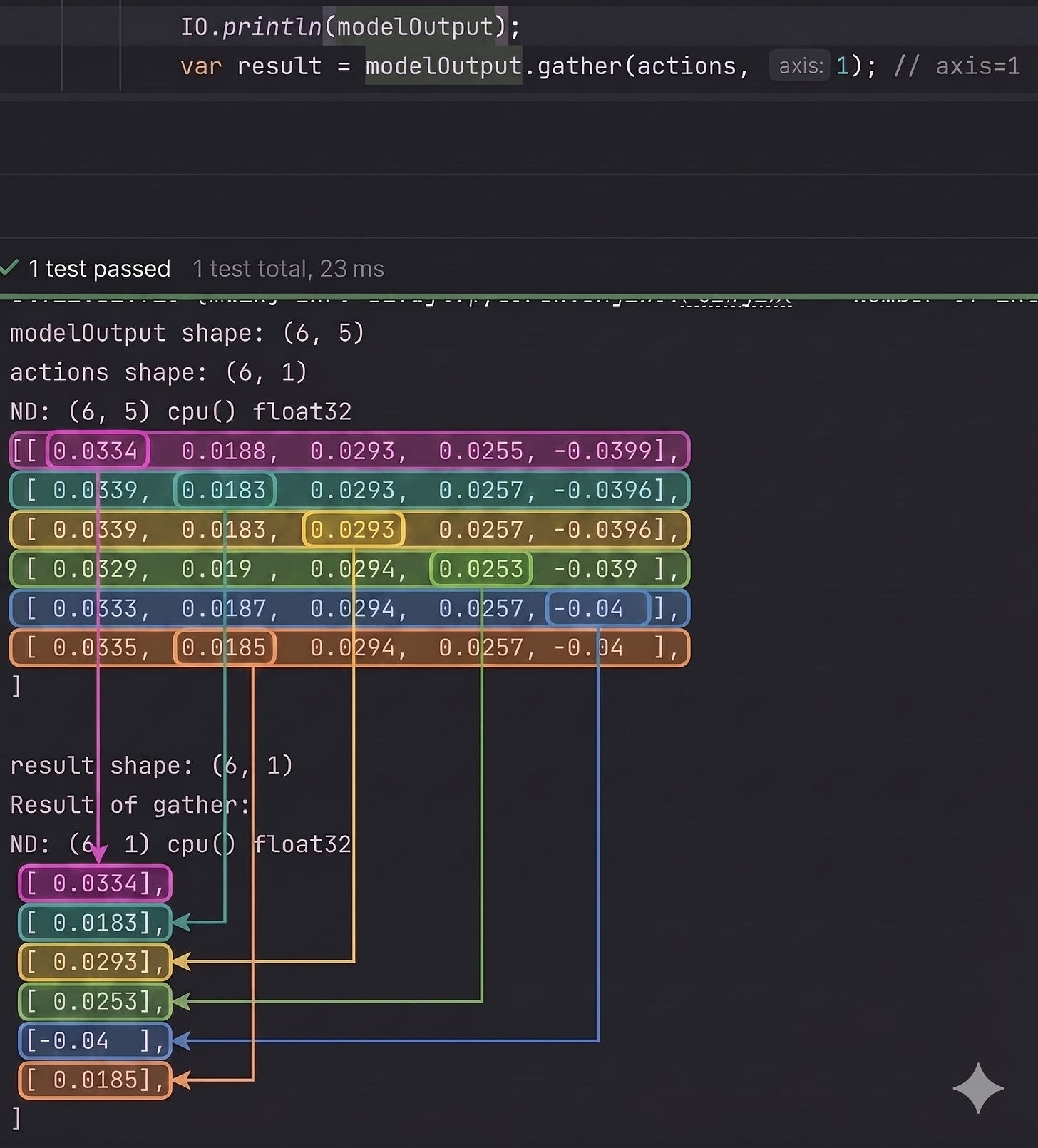Image resolution: width=1038 pixels, height=1148 pixels.
Task: Click the value 0.0187 in the matrix
Action: tap(223, 608)
